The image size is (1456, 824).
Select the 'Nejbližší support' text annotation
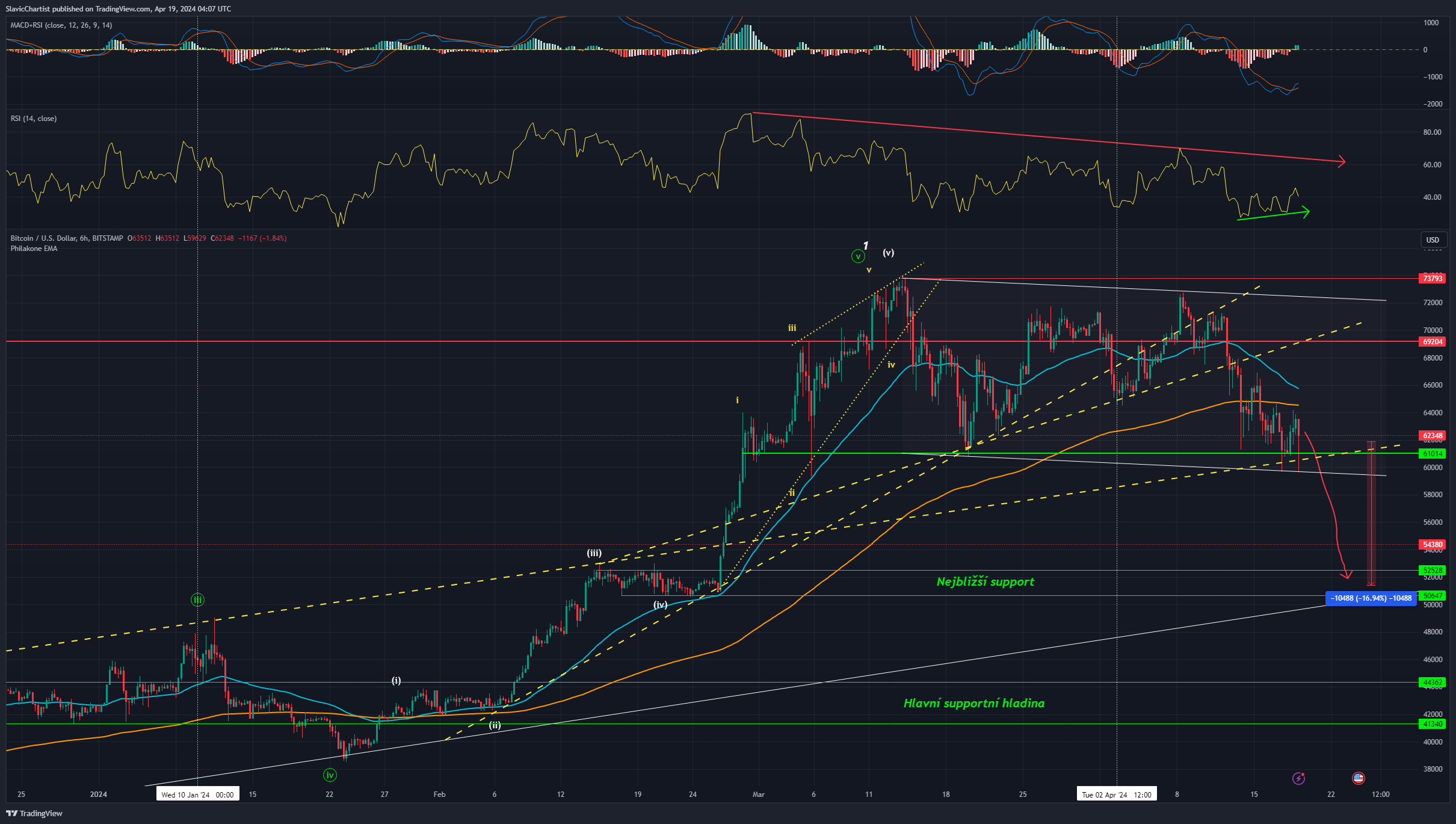click(986, 581)
